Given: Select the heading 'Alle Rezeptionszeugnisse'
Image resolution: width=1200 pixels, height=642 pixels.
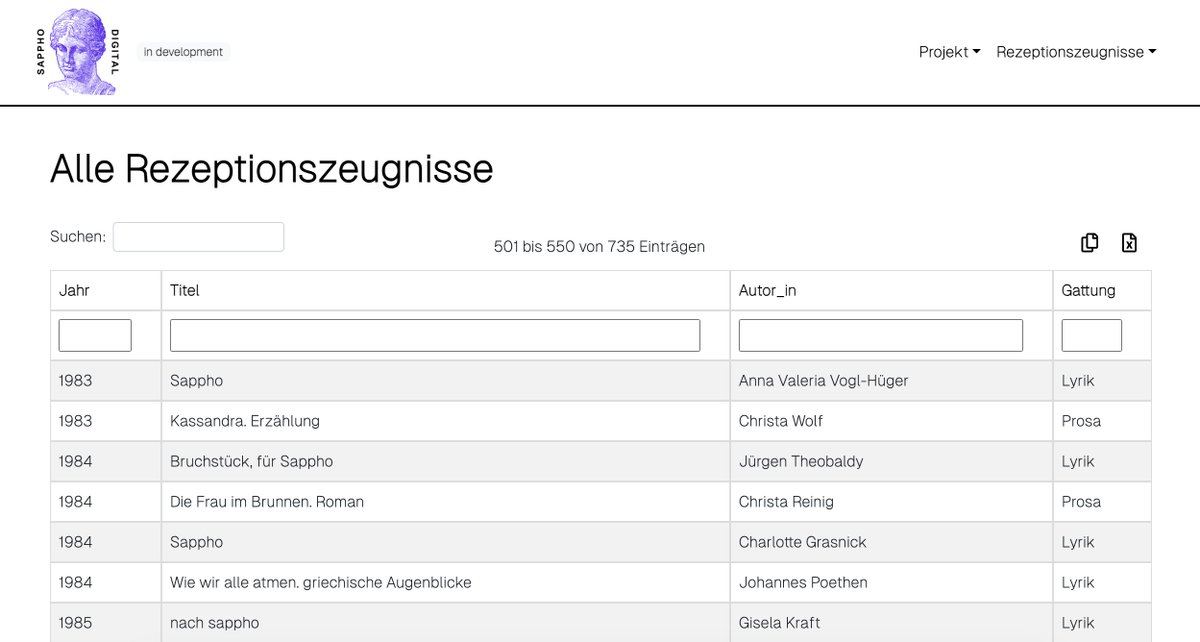Looking at the screenshot, I should (x=272, y=169).
